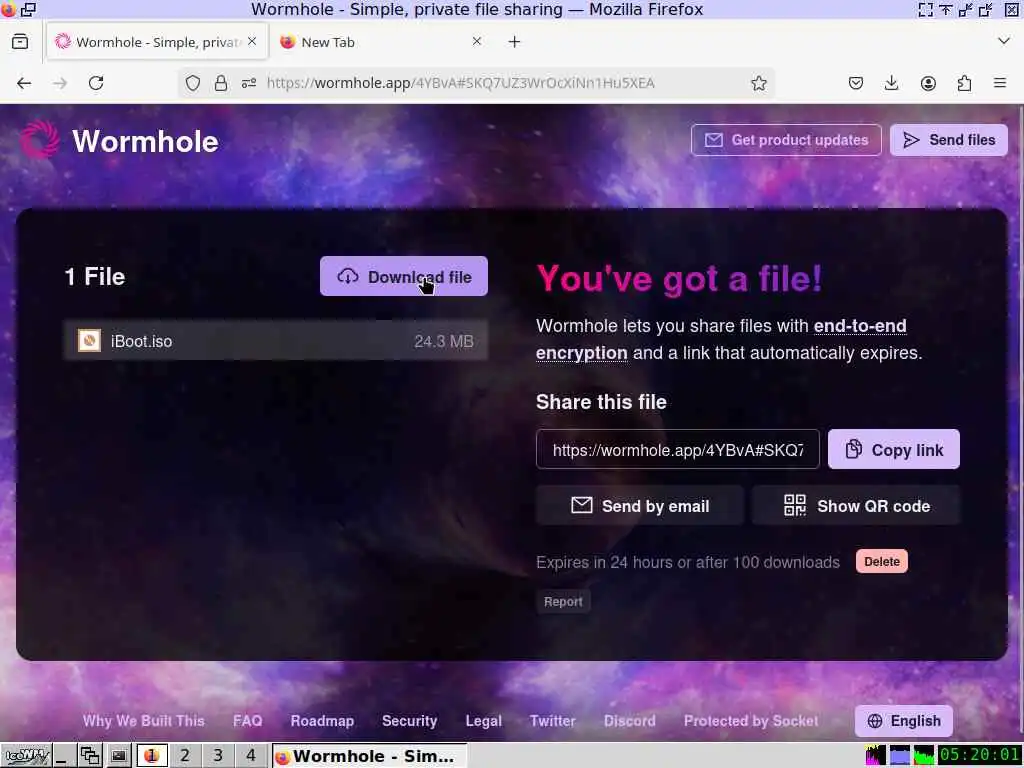Select workspace 1 in taskbar

click(x=152, y=756)
